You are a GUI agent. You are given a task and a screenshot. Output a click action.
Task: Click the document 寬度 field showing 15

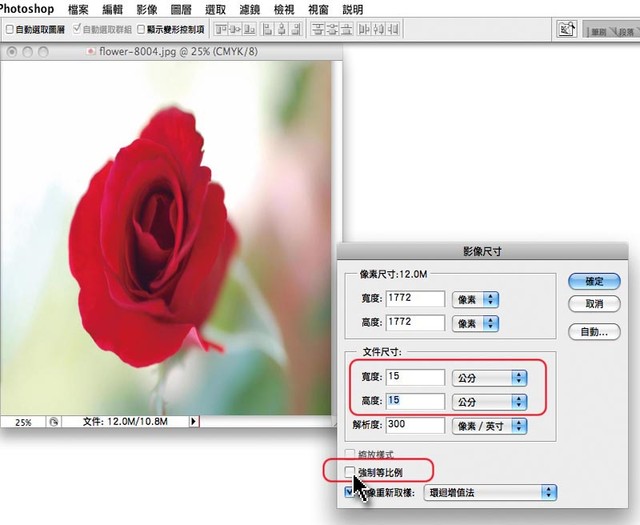click(x=415, y=377)
